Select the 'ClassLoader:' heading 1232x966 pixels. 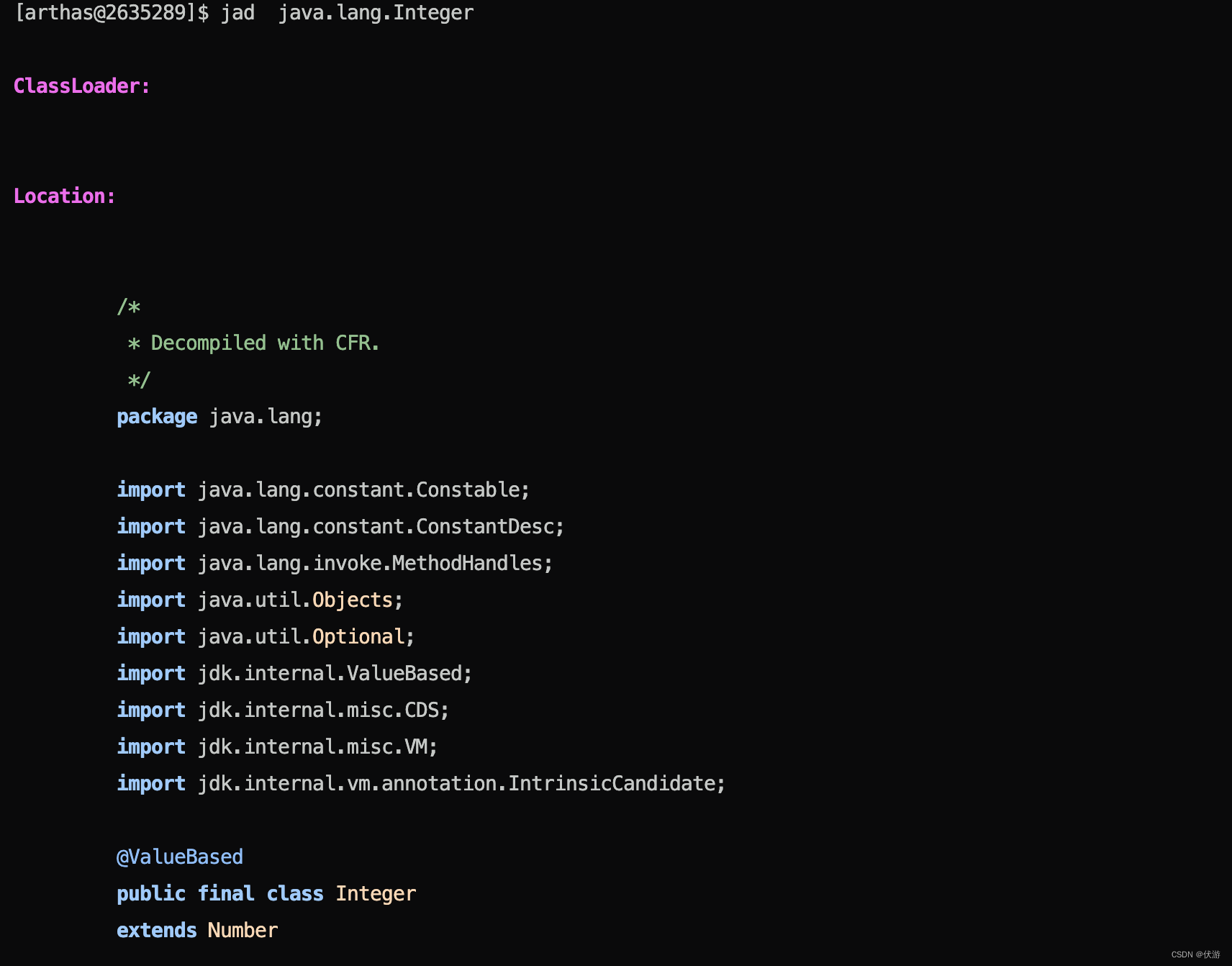tap(82, 86)
